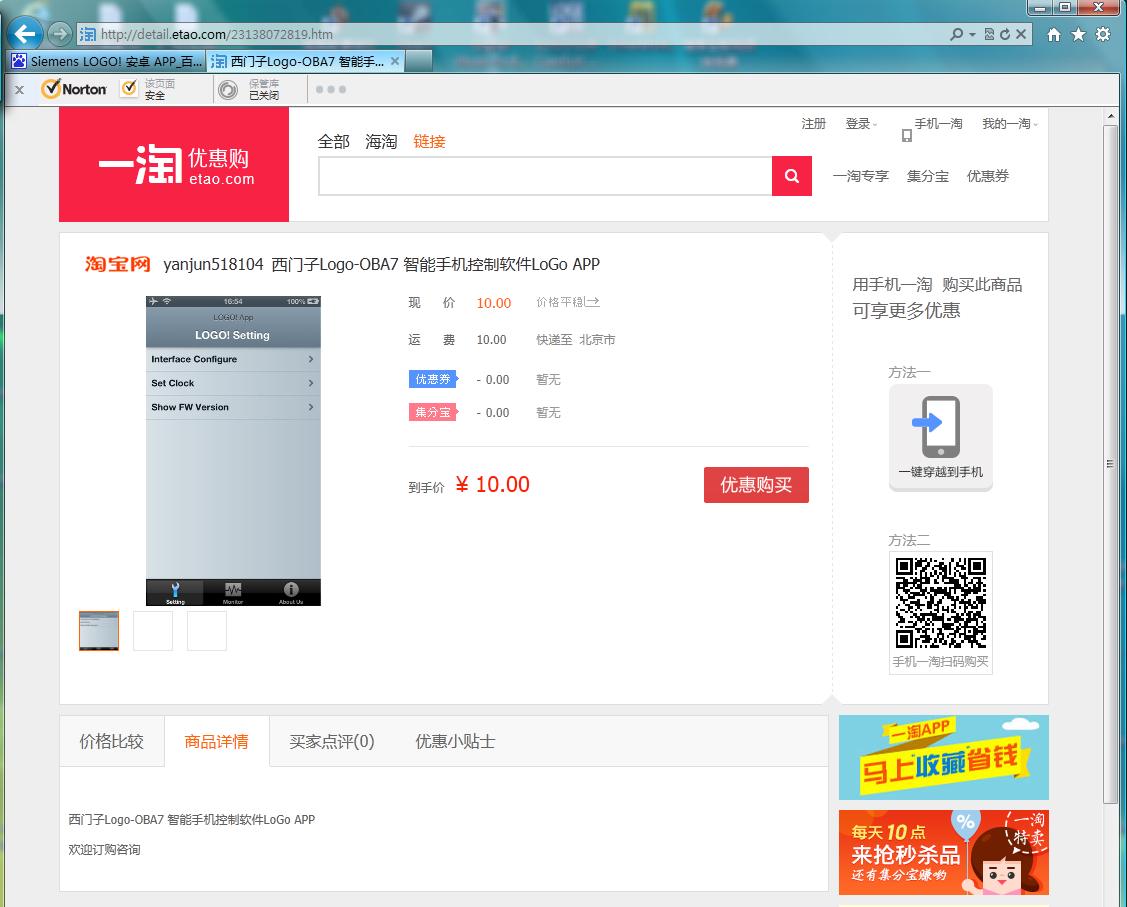
Task: Open the 价格比较 tab
Action: click(111, 741)
